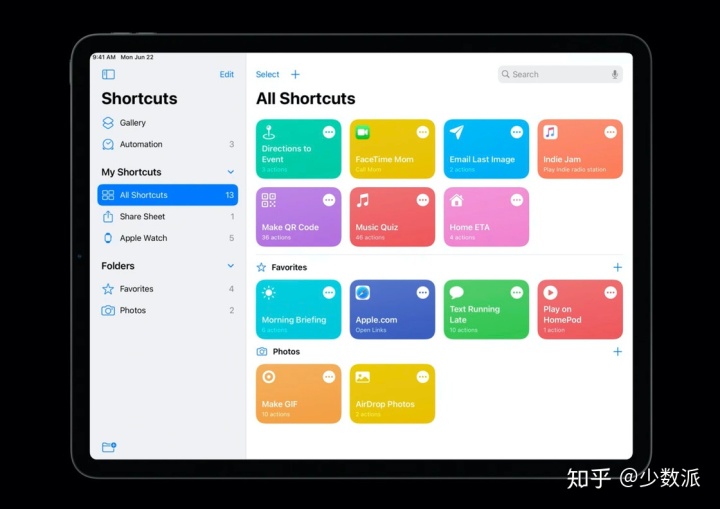Click the Photos section header

coord(278,351)
